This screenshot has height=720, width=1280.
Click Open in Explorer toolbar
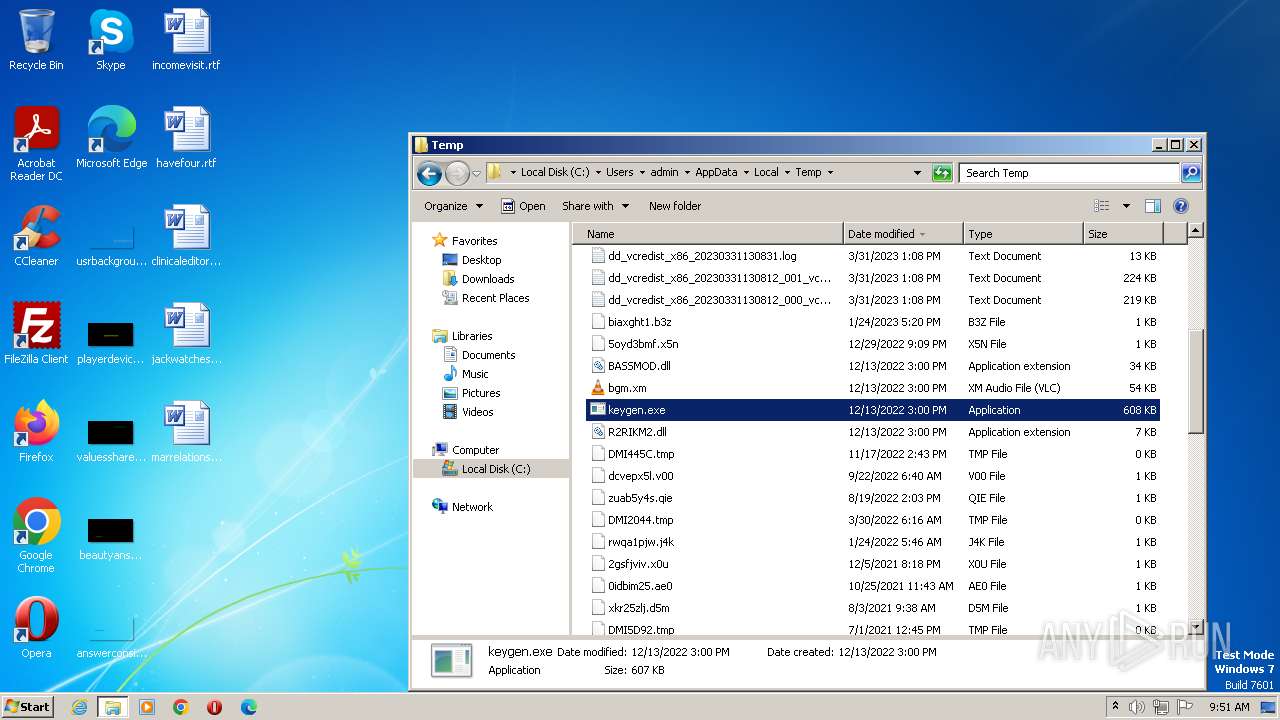tap(523, 206)
